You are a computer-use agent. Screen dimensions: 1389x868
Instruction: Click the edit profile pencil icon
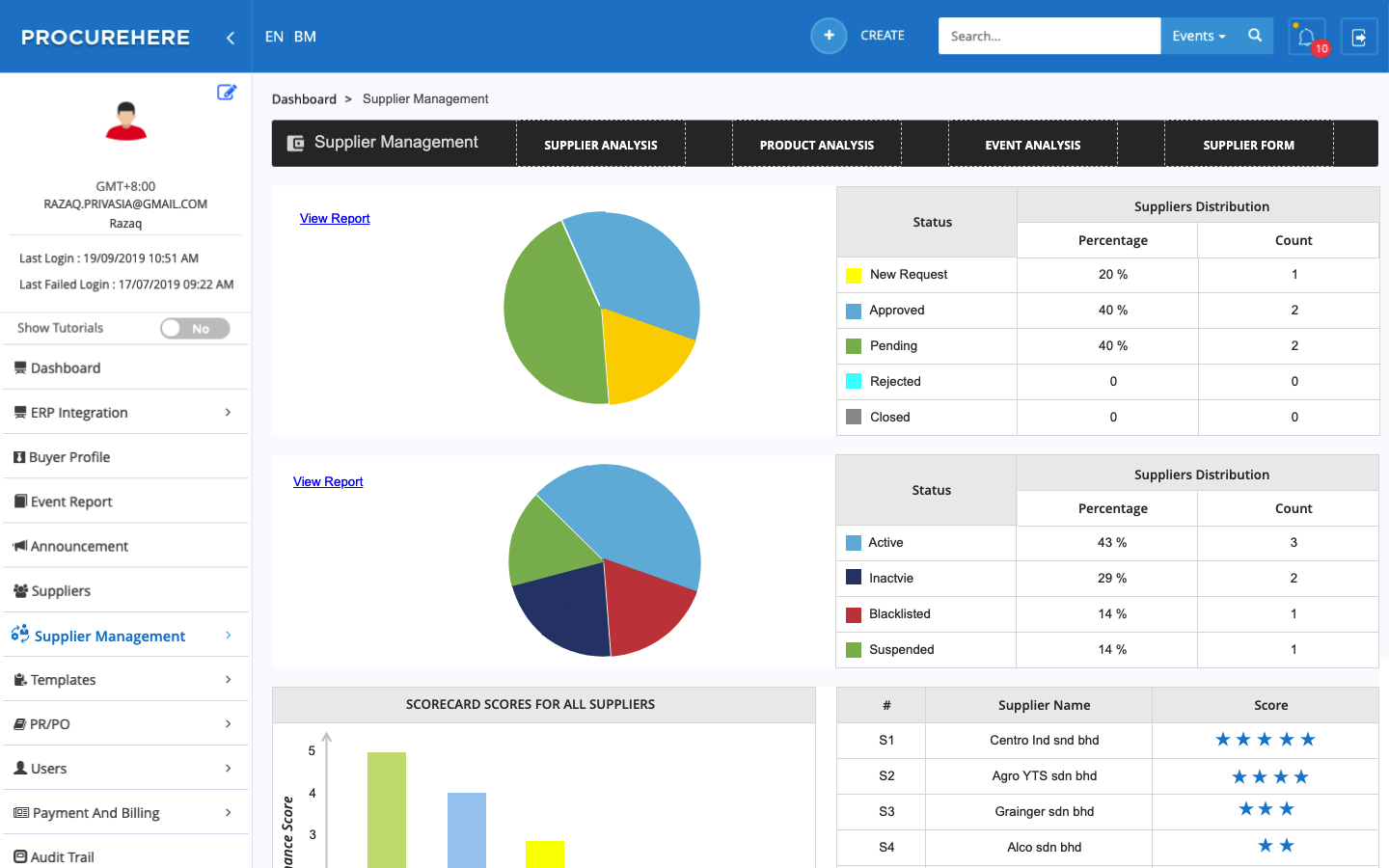click(x=227, y=93)
